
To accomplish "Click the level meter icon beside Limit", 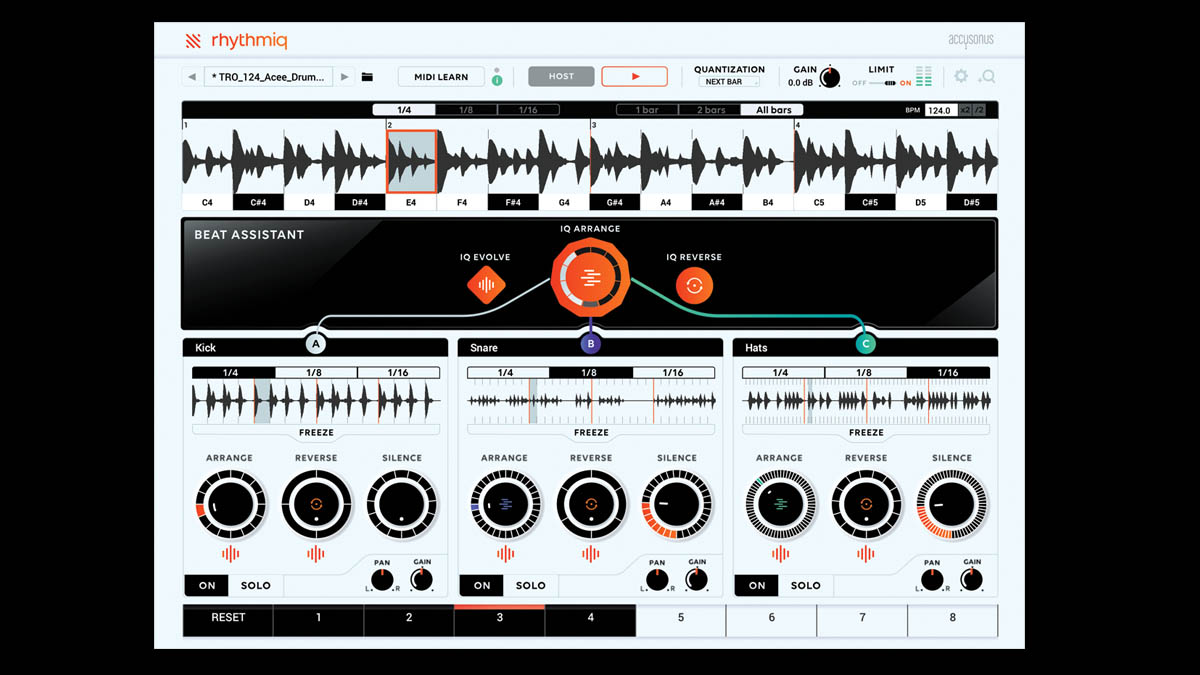I will click(923, 76).
